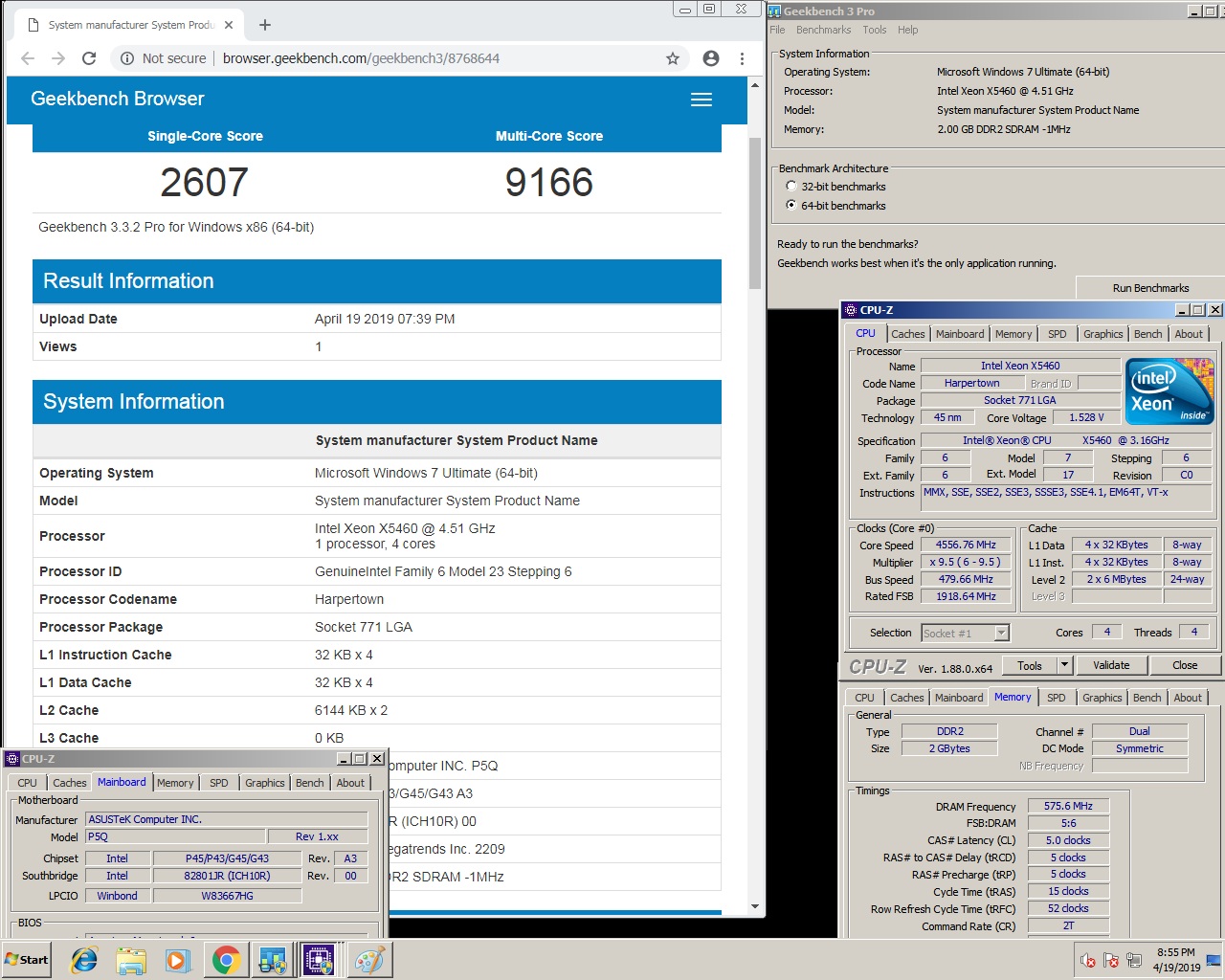
Task: Click the page scrollbar up arrow
Action: pos(755,84)
